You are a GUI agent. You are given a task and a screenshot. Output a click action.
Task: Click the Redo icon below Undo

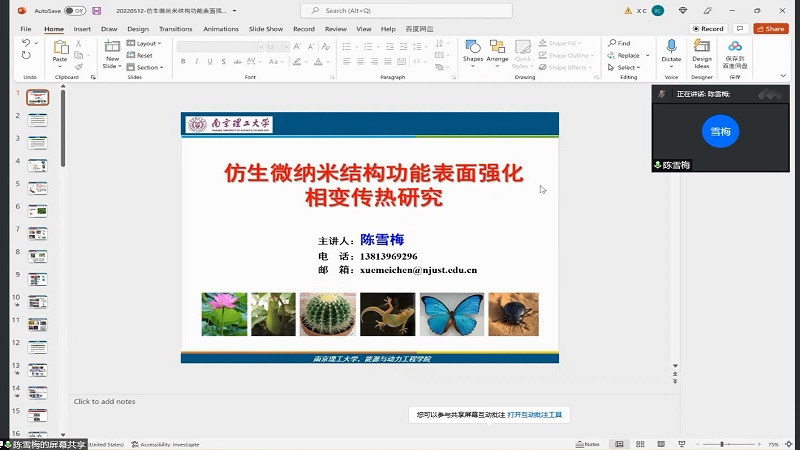(26, 55)
